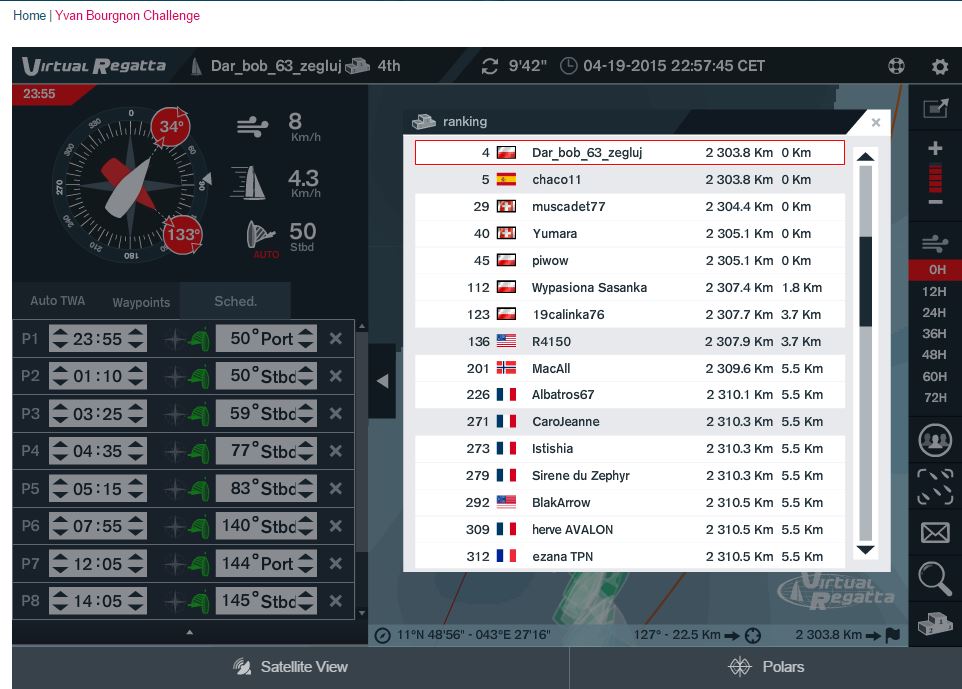Click the 34° heading marker on compass
This screenshot has height=689, width=962.
[171, 126]
